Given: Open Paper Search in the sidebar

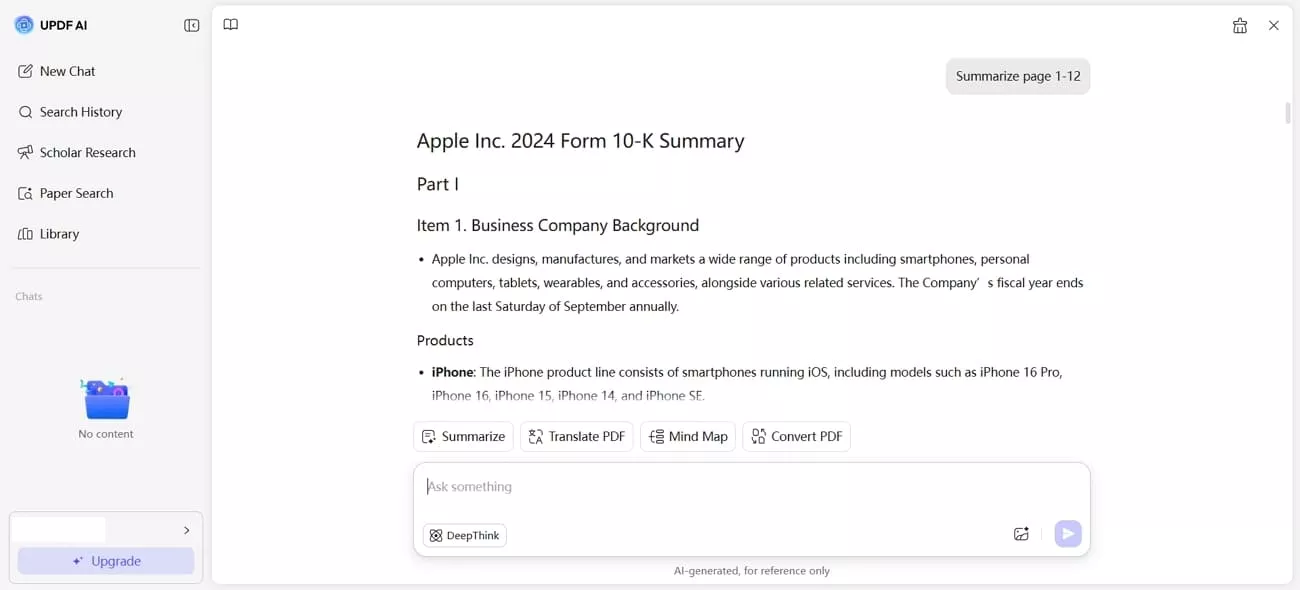Looking at the screenshot, I should pos(79,193).
